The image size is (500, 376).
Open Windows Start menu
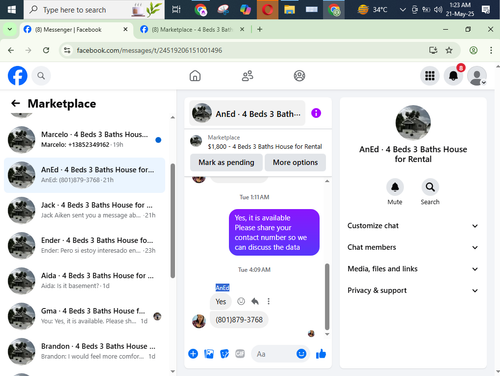[x=12, y=10]
